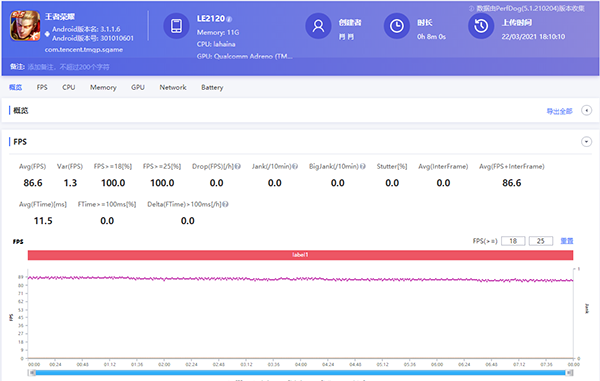
Task: Click the FPS threshold field showing 18
Action: pyautogui.click(x=513, y=241)
